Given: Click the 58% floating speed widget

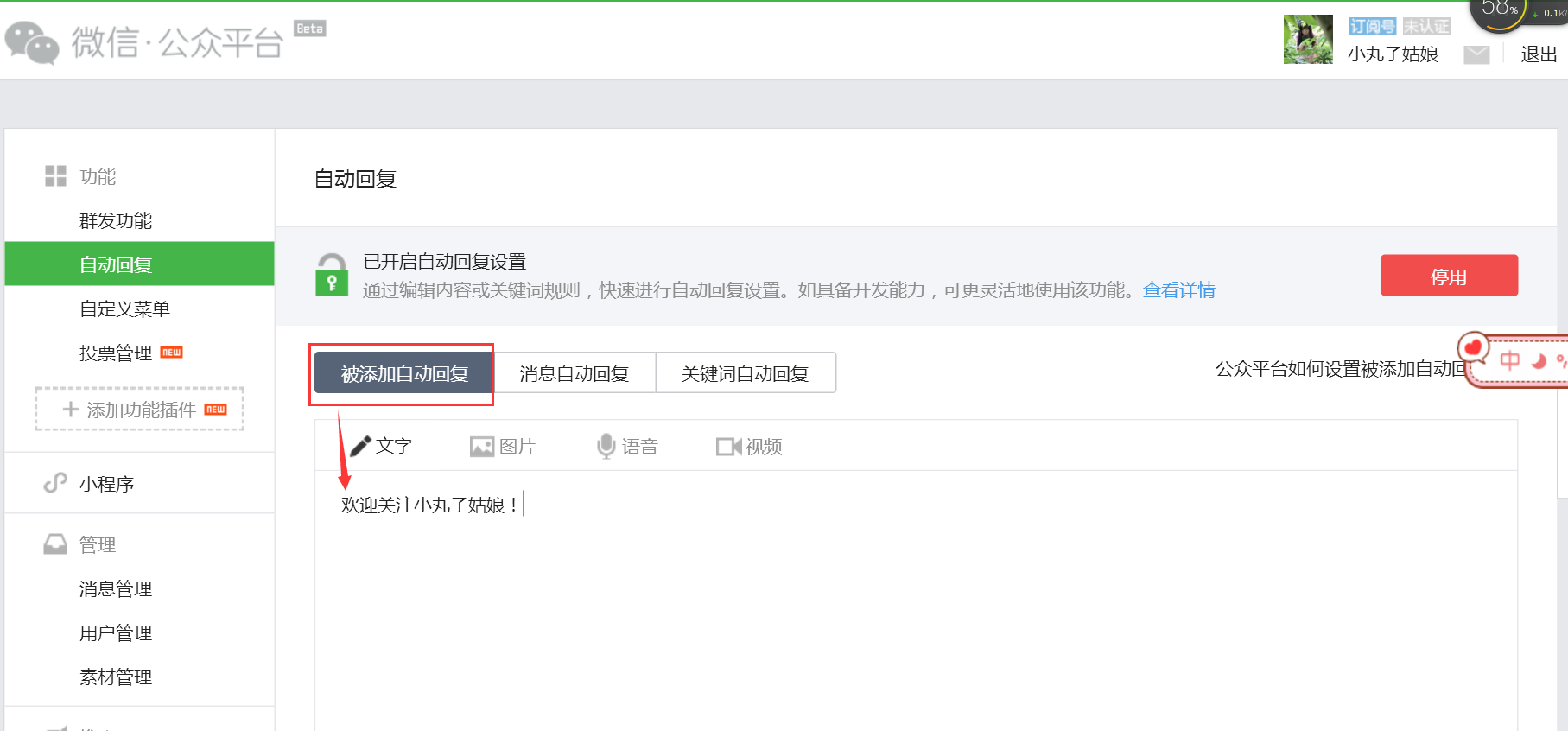Looking at the screenshot, I should pyautogui.click(x=1499, y=10).
